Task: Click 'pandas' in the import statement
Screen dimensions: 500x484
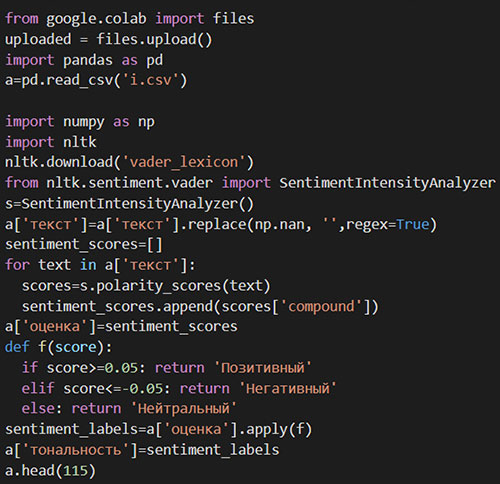Action: [88, 60]
